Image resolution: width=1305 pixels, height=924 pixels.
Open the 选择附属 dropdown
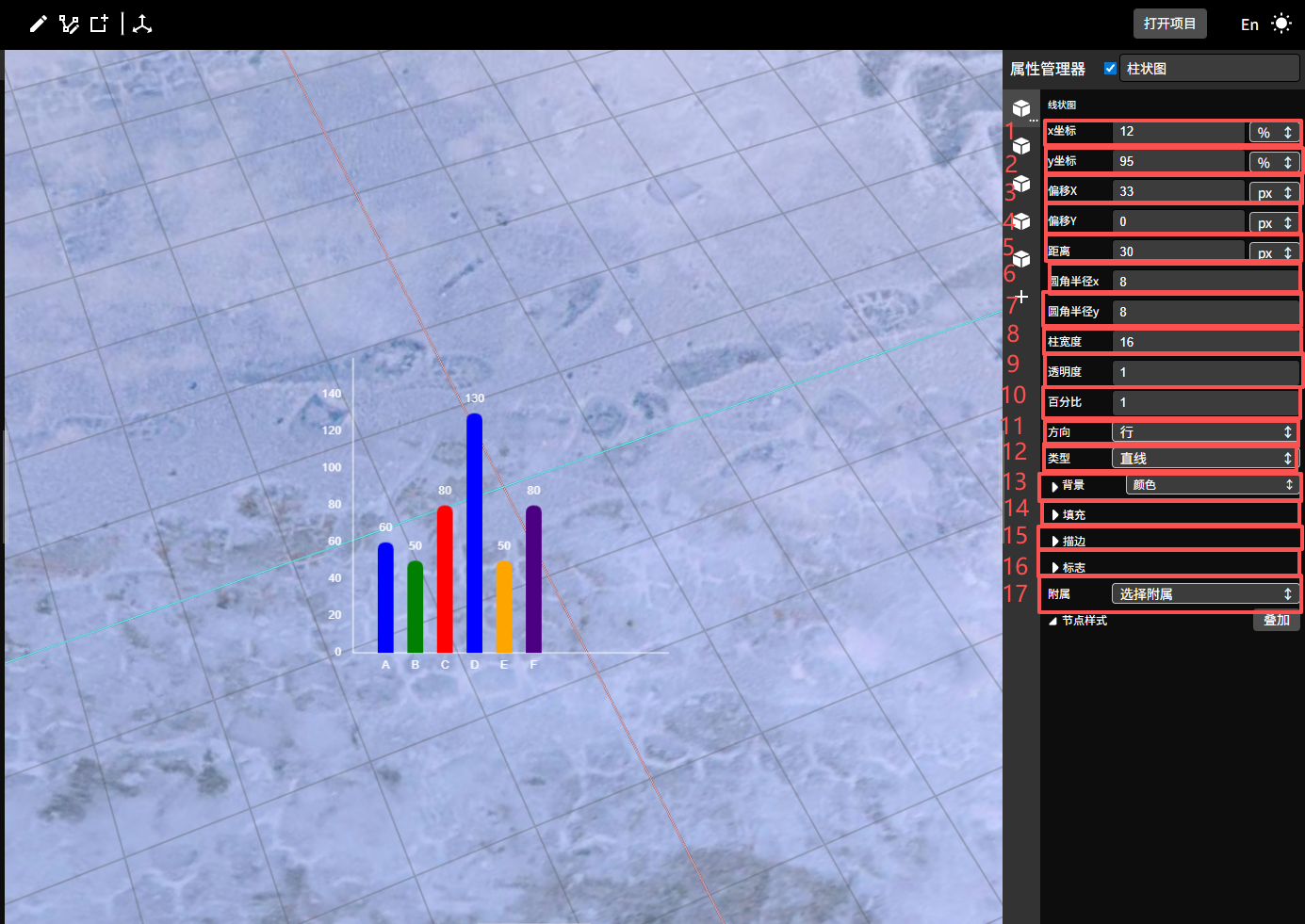coord(1205,594)
